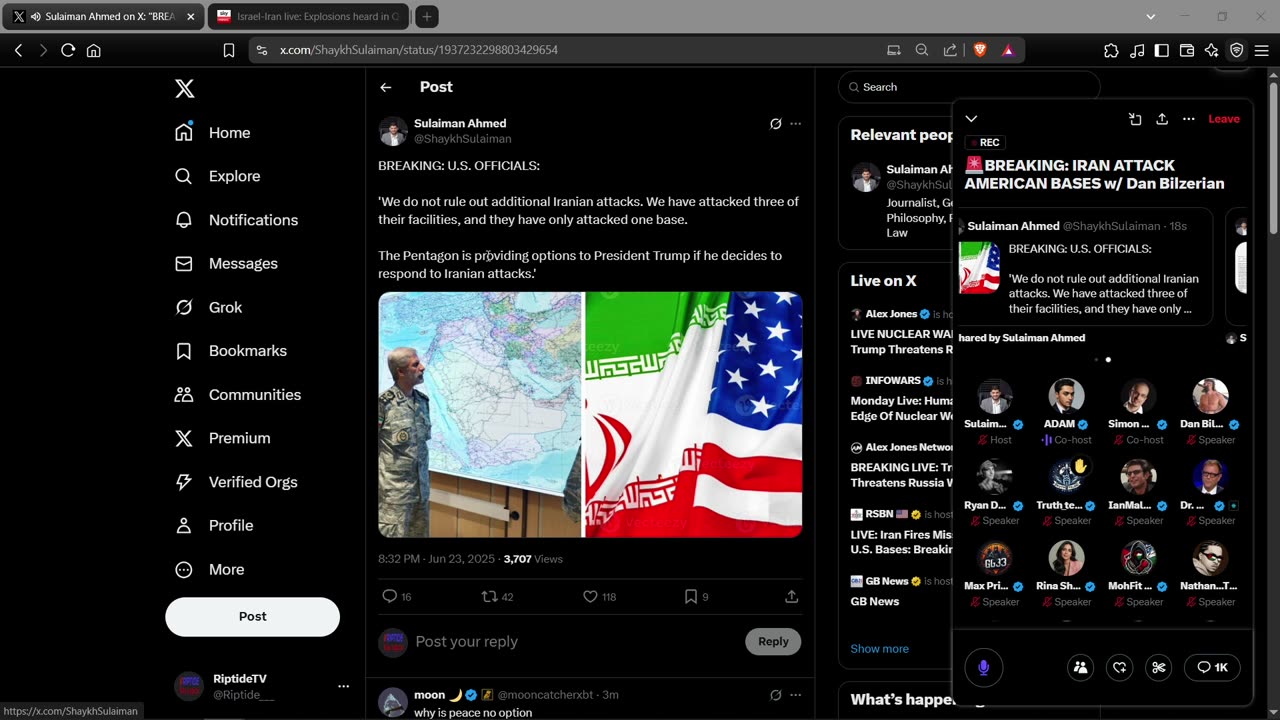Screen dimensions: 1280x720
Task: Open the Grok icon on moon's reply
Action: click(x=775, y=695)
